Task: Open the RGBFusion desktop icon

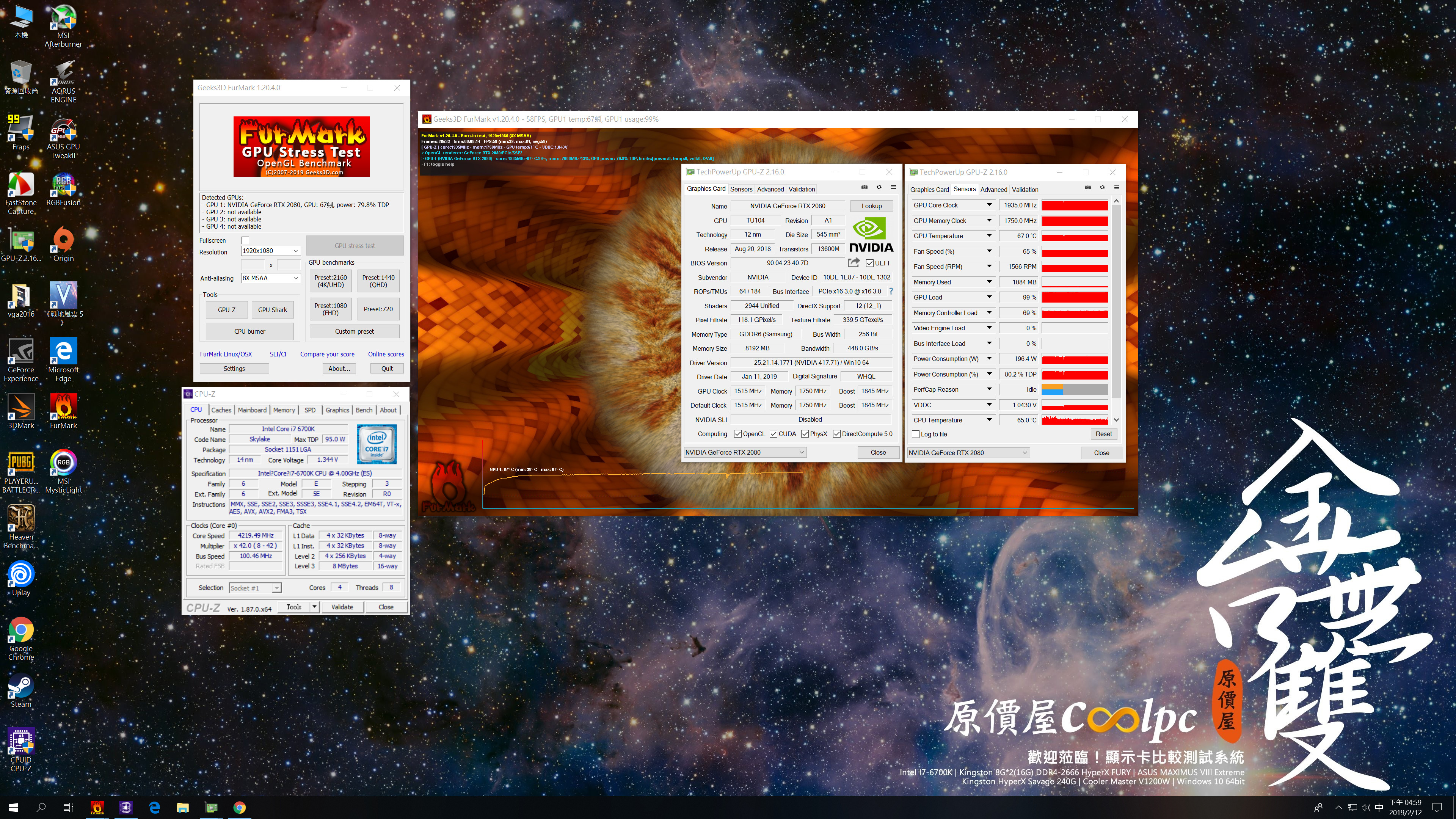Action: click(x=63, y=189)
